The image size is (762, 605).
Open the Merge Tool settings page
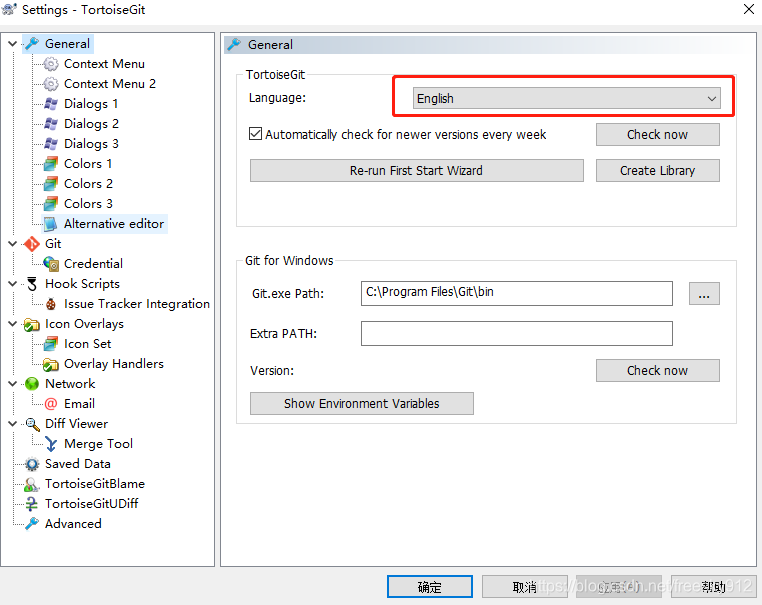tap(98, 444)
